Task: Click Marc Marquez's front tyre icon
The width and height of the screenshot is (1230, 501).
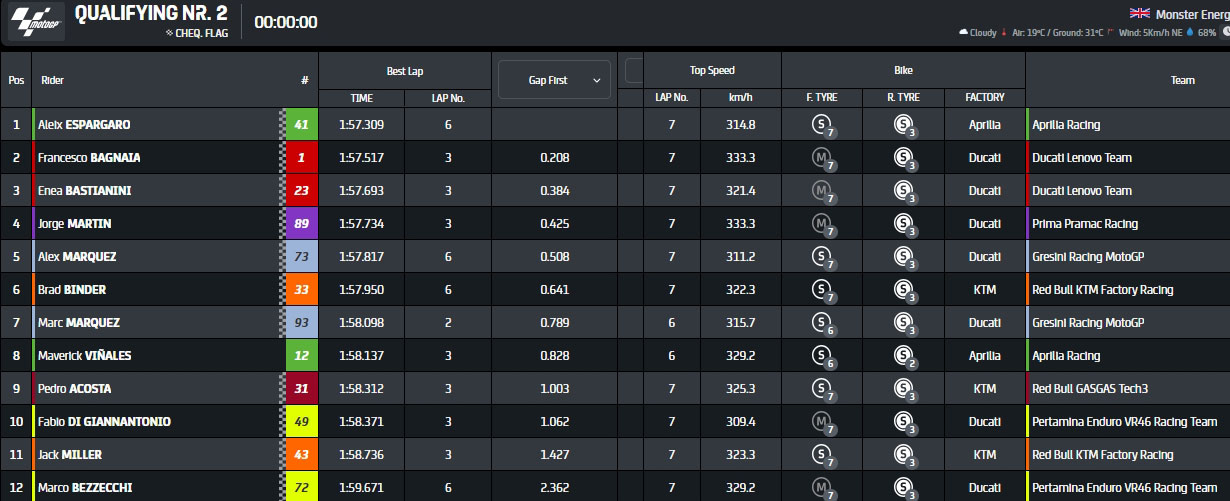Action: [822, 323]
